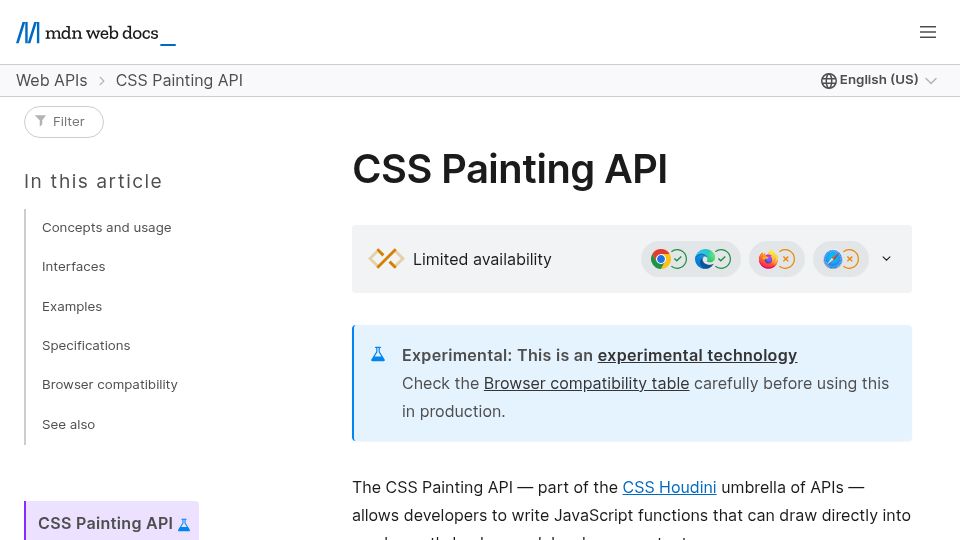The width and height of the screenshot is (960, 540).
Task: Click the Limited availability label
Action: click(482, 260)
